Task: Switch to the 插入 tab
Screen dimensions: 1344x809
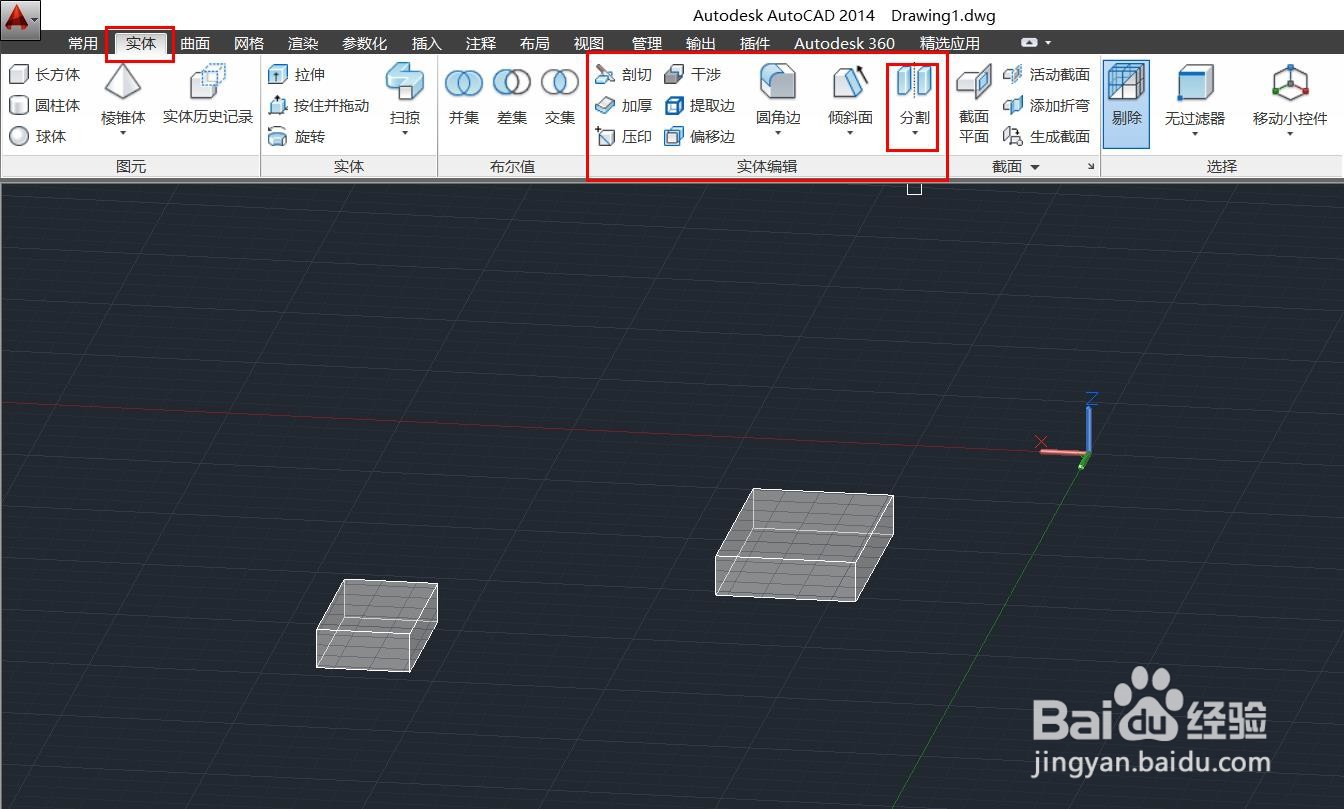Action: point(427,44)
